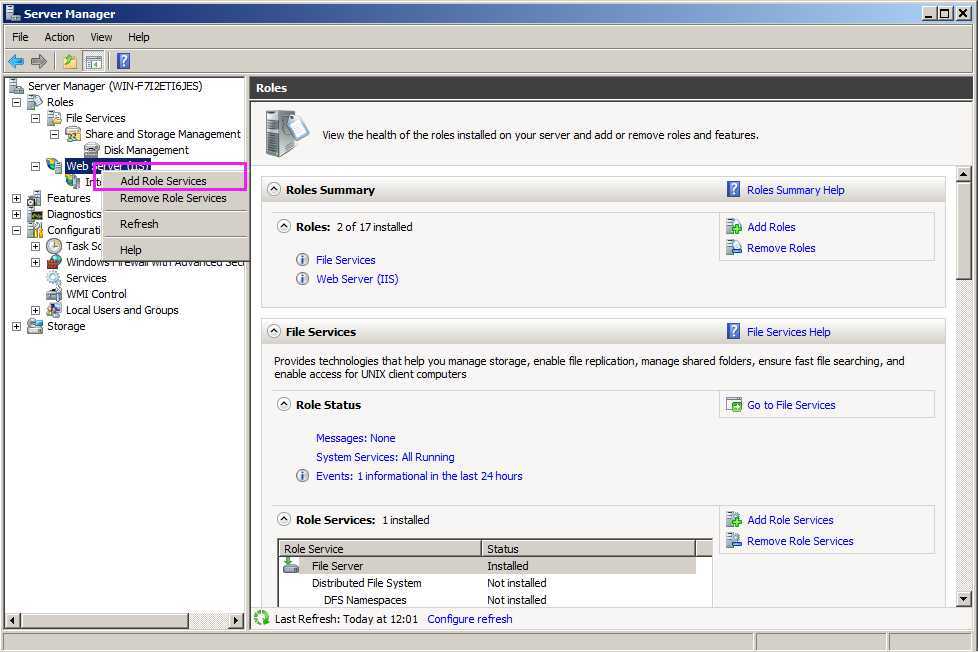
Task: Click the Services gear icon in the tree
Action: tap(54, 278)
